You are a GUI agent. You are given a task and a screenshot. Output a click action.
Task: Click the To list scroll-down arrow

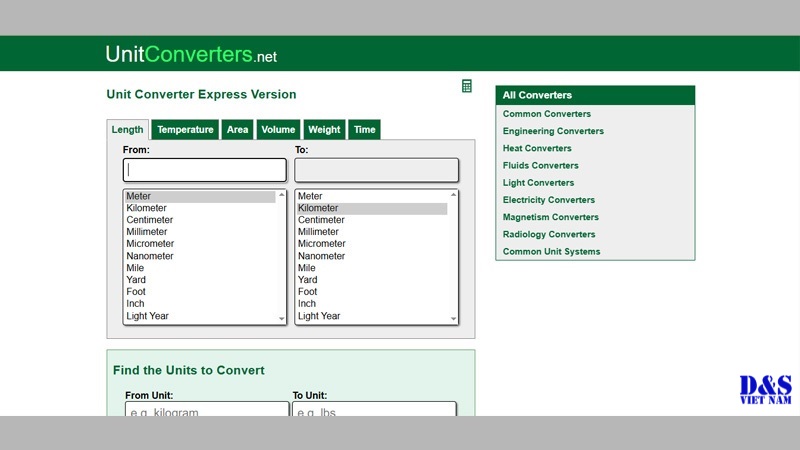453,319
